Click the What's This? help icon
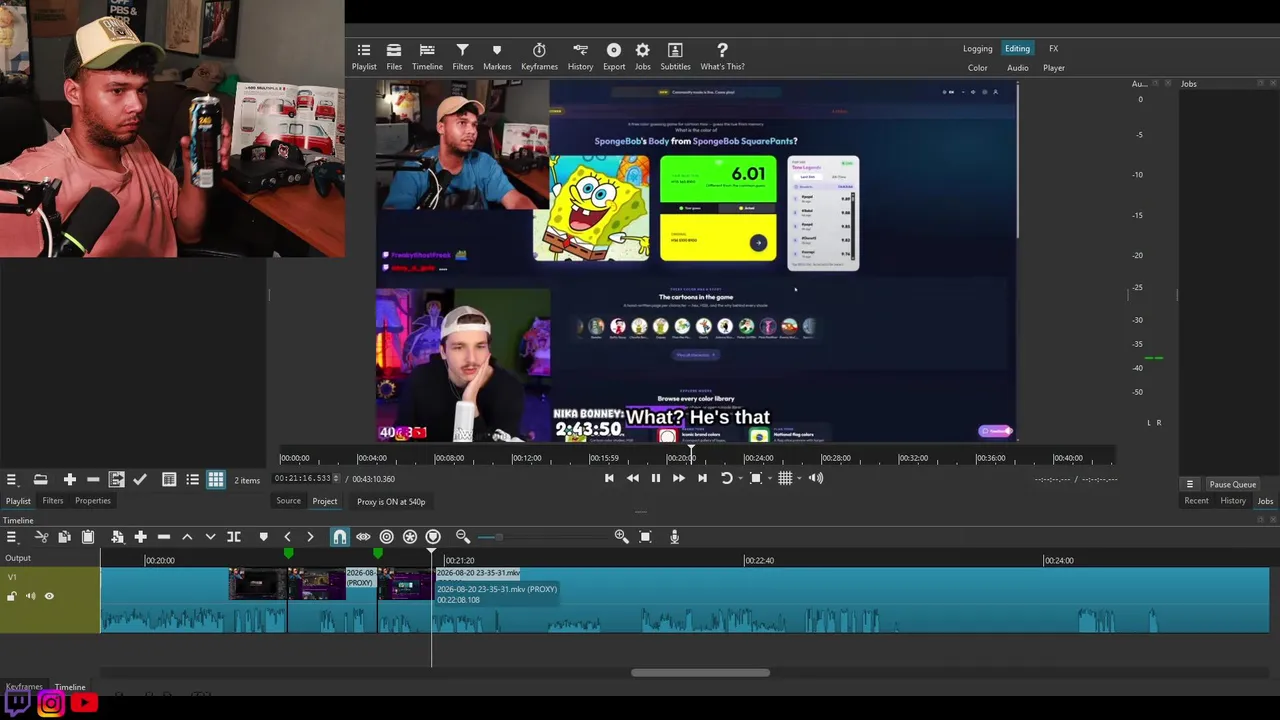This screenshot has width=1280, height=720. [x=722, y=57]
